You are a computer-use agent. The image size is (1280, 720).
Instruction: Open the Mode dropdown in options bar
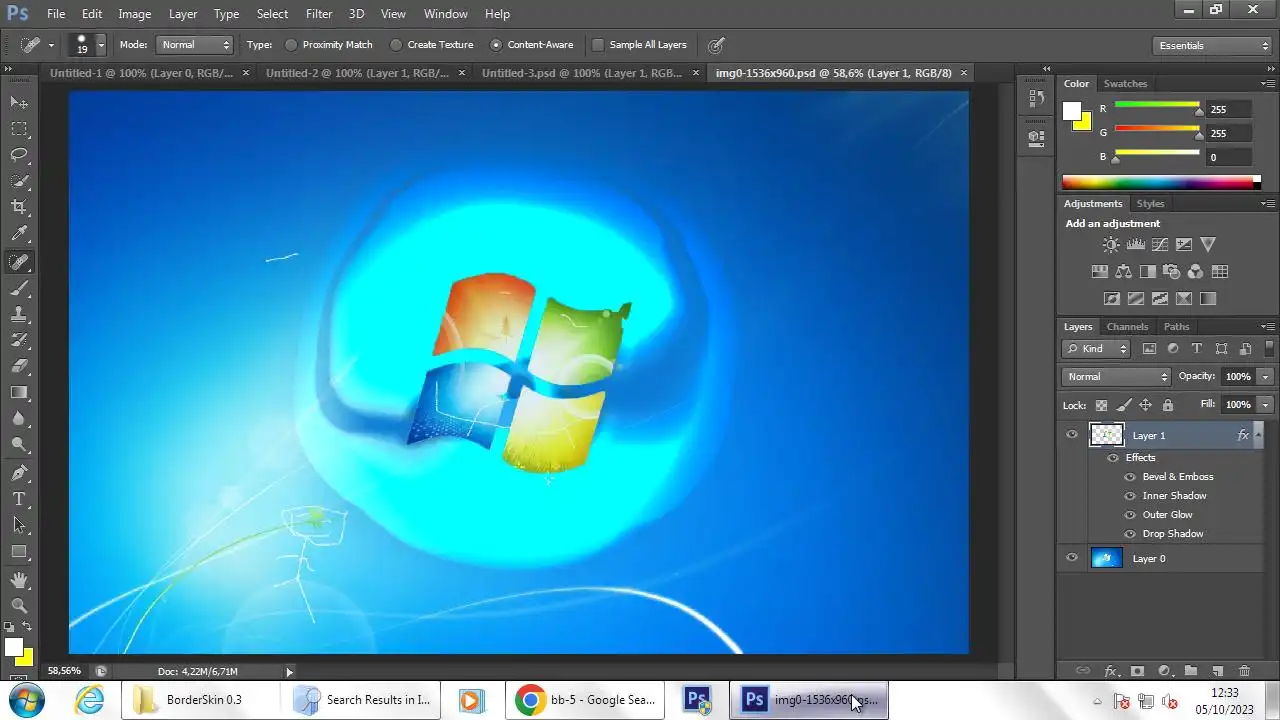point(195,45)
